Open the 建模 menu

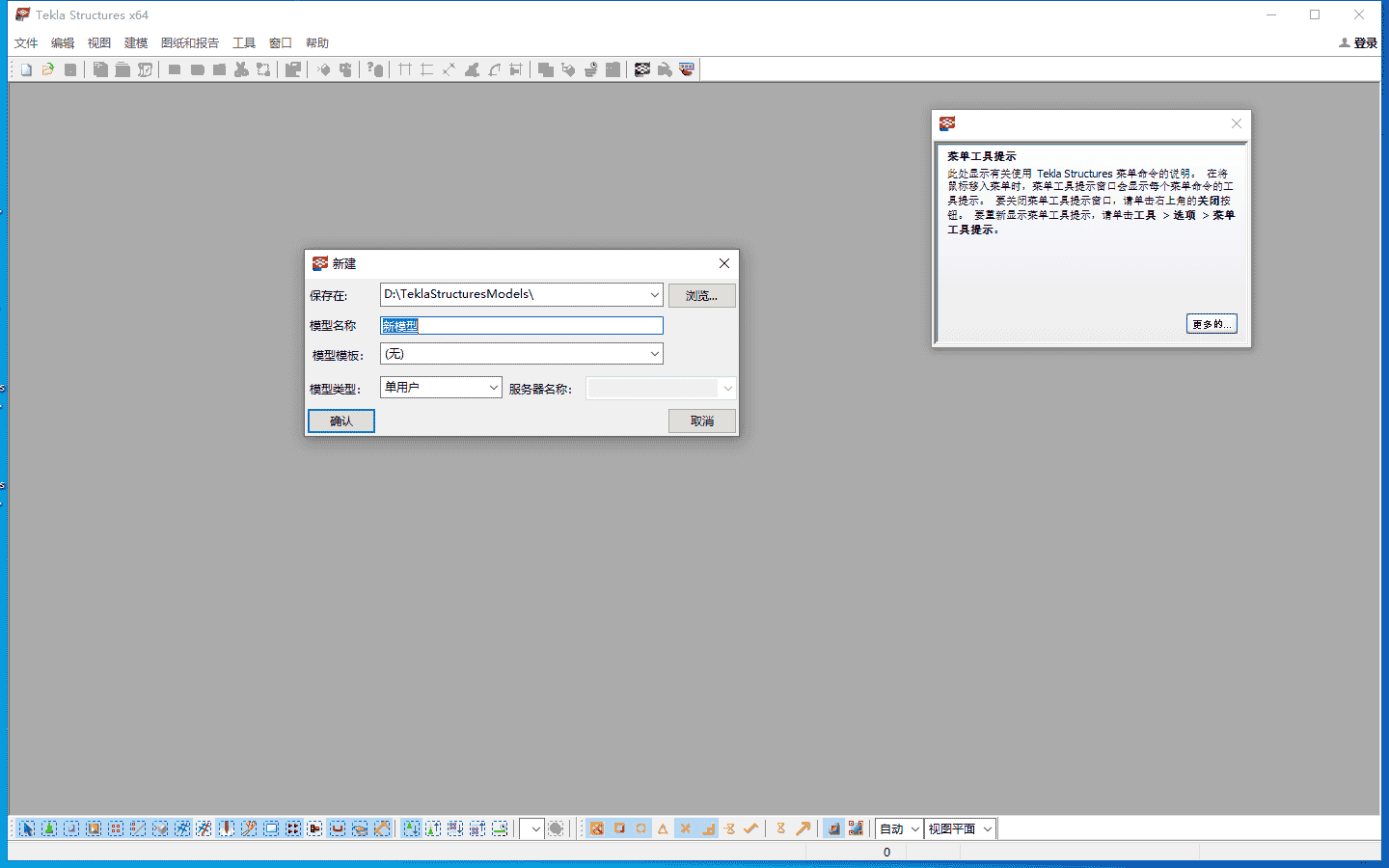[136, 42]
